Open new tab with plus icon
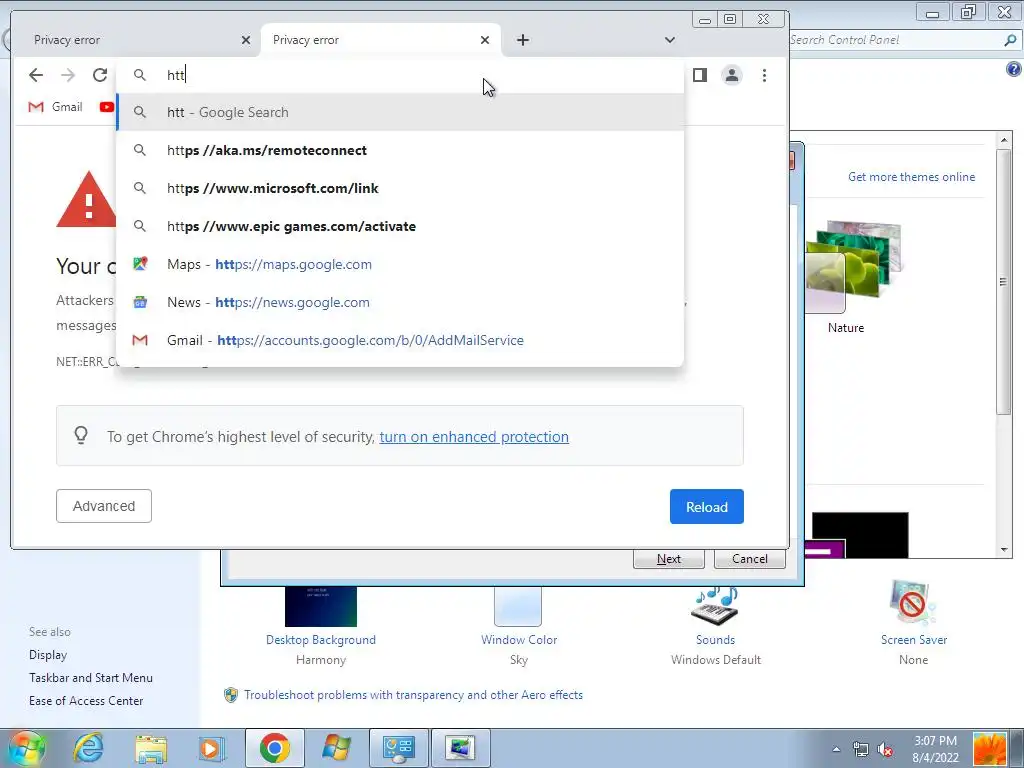Screen dimensions: 1024x768 522,40
